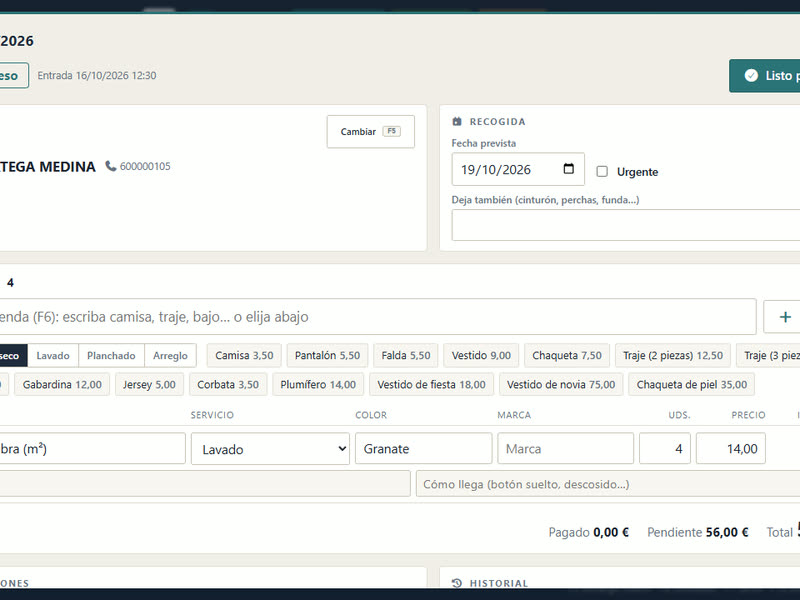Click the 'Entrada 16/10/2026 12:30' text
This screenshot has width=800, height=600.
click(x=97, y=76)
